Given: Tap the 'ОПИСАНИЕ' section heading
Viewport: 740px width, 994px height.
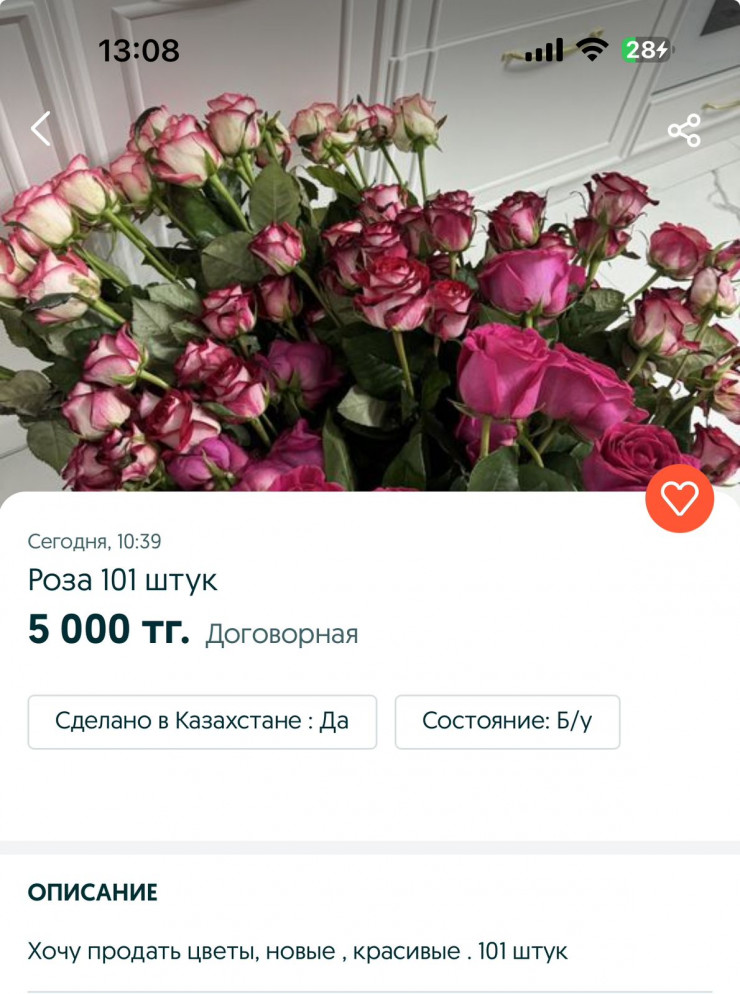Looking at the screenshot, I should [x=93, y=893].
